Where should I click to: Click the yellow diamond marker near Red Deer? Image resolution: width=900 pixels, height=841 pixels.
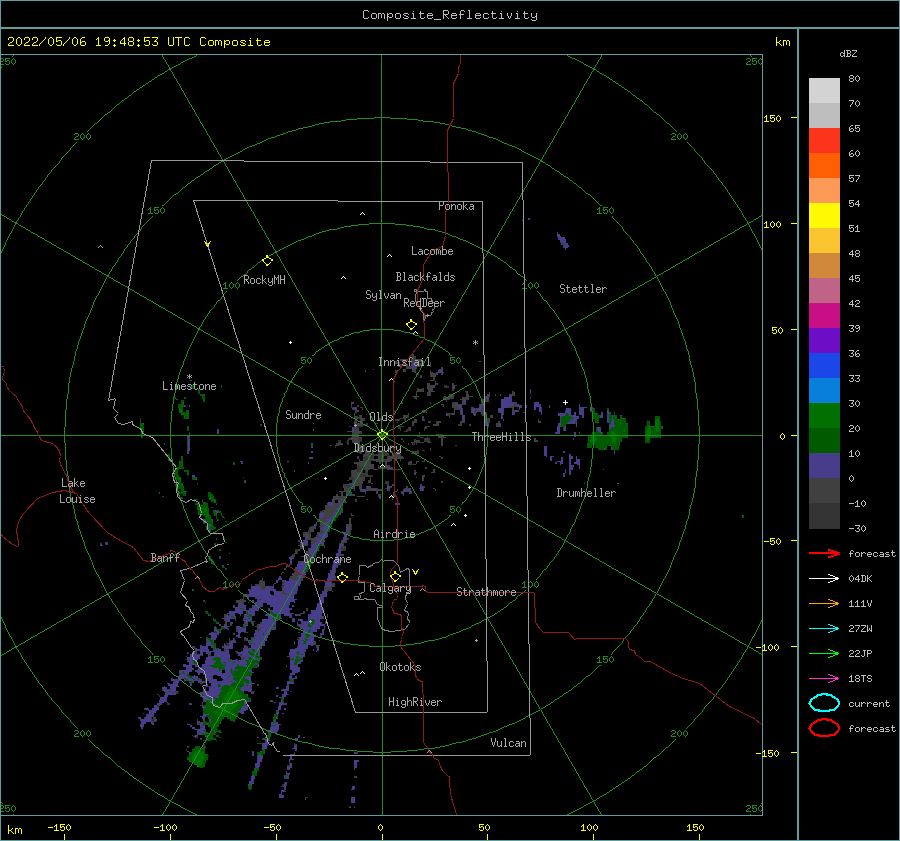[x=411, y=325]
